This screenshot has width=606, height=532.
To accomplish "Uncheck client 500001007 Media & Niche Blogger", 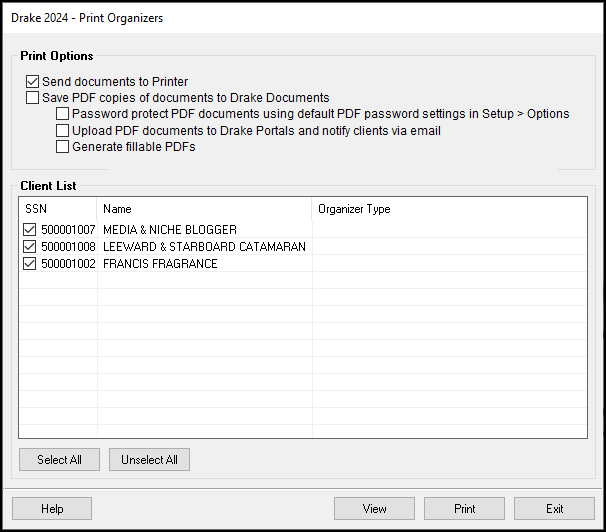I will click(29, 229).
